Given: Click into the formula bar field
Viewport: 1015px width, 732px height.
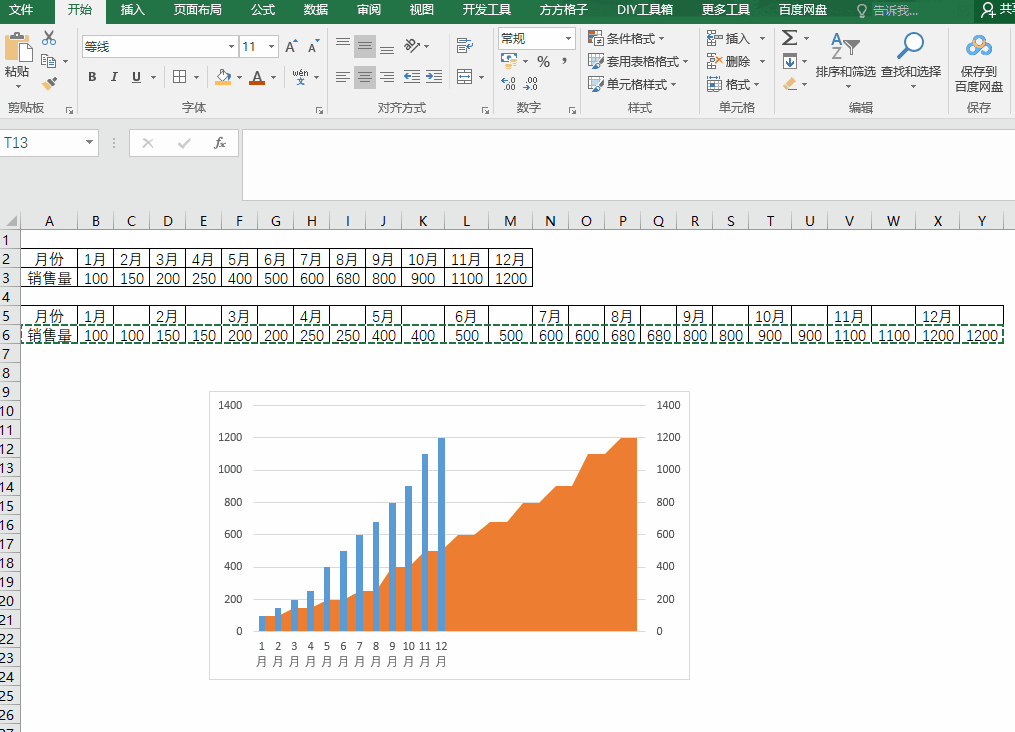Looking at the screenshot, I should click(x=628, y=164).
